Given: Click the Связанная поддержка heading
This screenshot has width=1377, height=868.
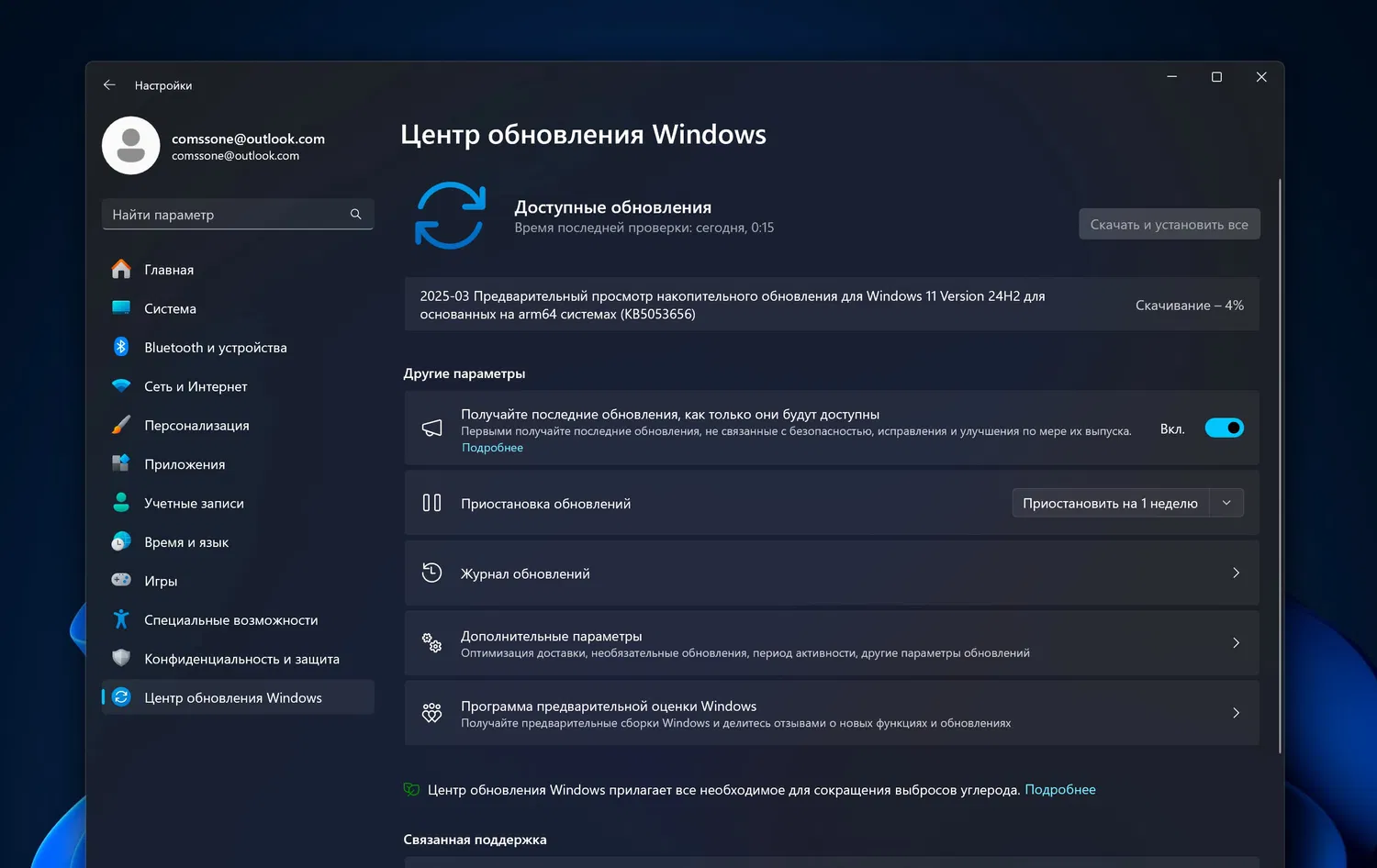Looking at the screenshot, I should (x=475, y=840).
